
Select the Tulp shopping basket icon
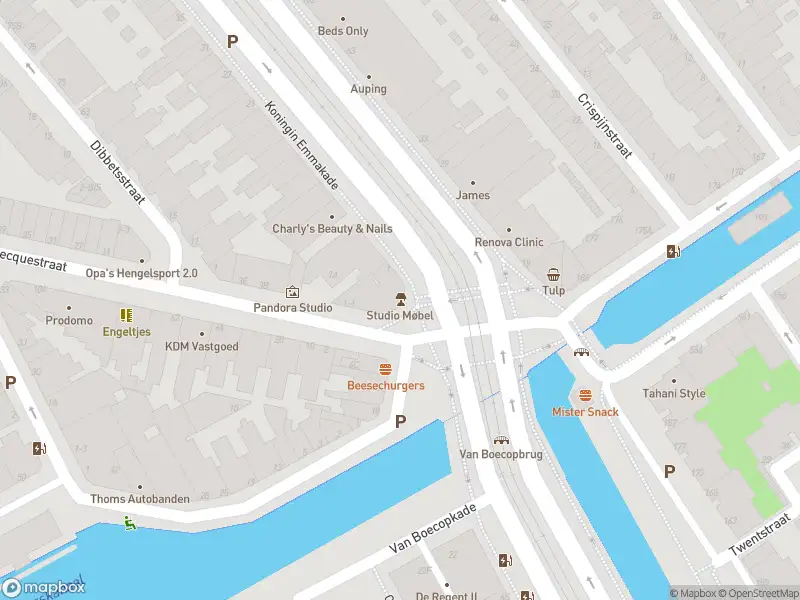point(554,275)
